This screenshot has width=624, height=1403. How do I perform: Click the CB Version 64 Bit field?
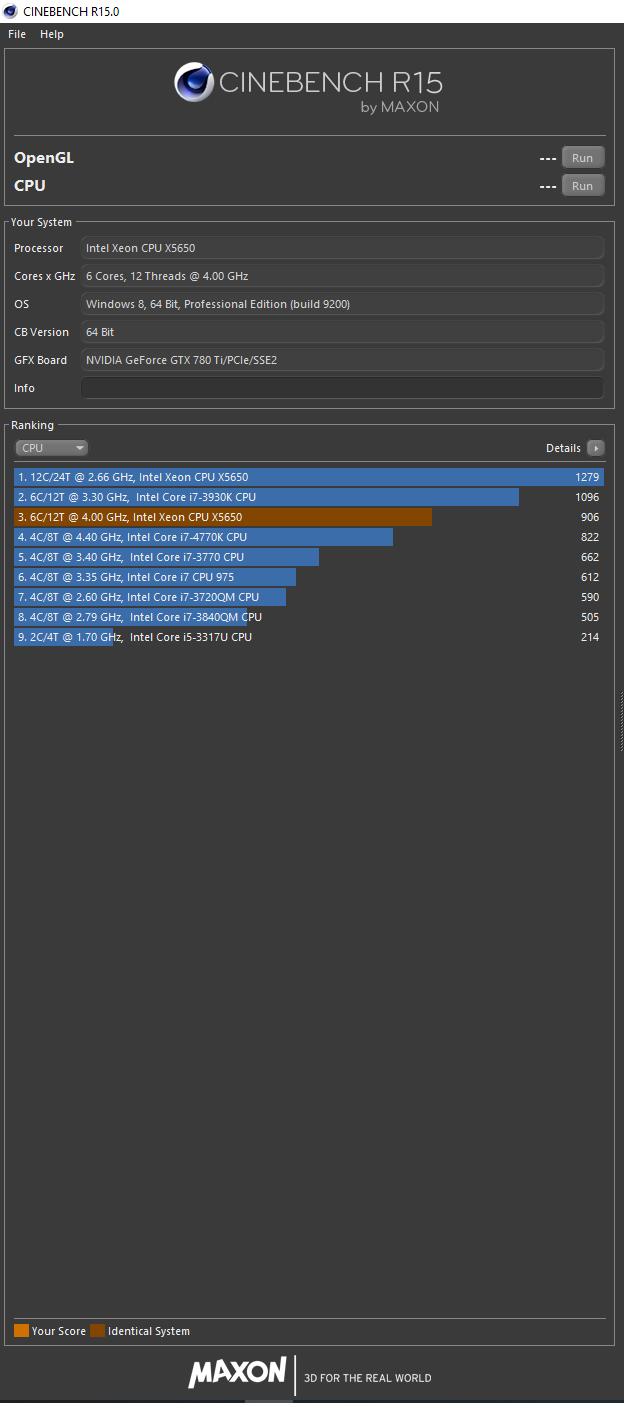click(x=342, y=332)
